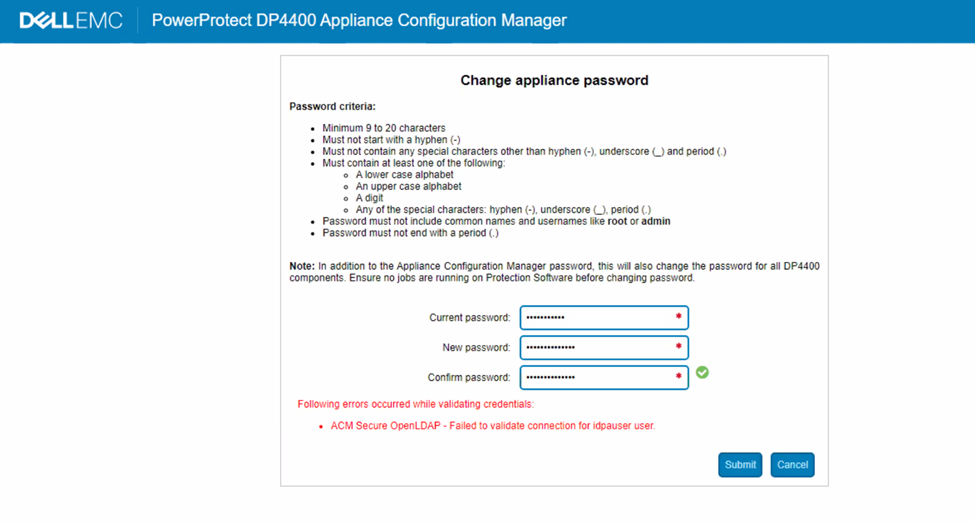Click the 'Change appliance password' heading

click(x=554, y=80)
